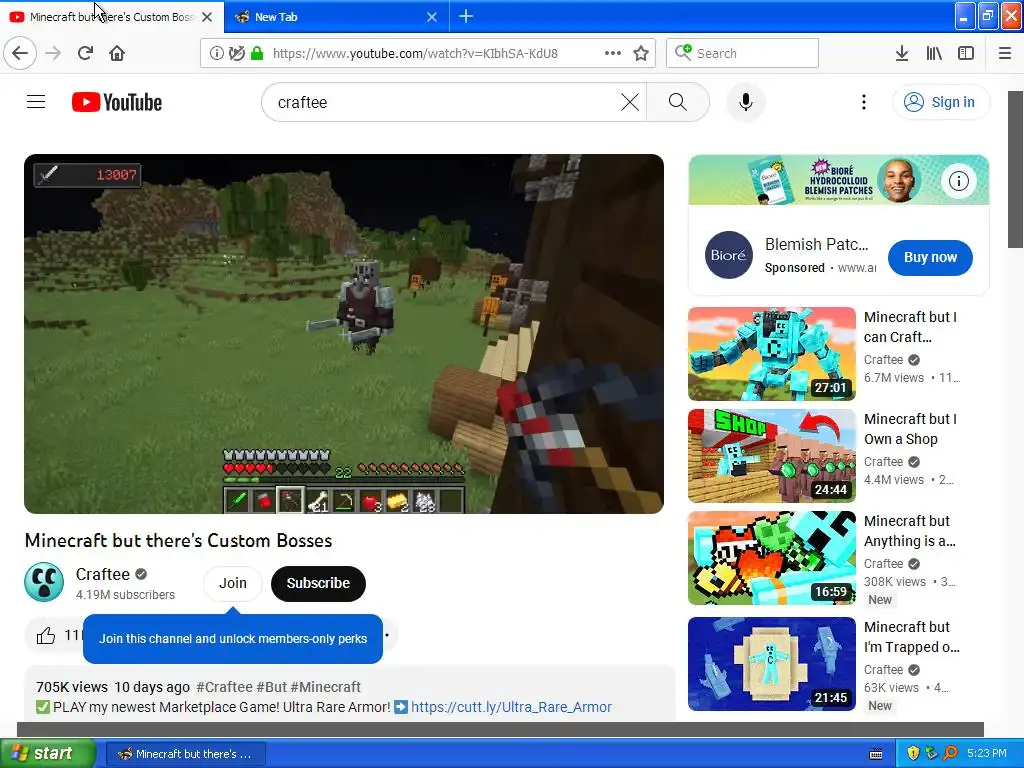The image size is (1024, 768).
Task: Open the Minecraft but I Own a Shop thumbnail
Action: pyautogui.click(x=771, y=455)
